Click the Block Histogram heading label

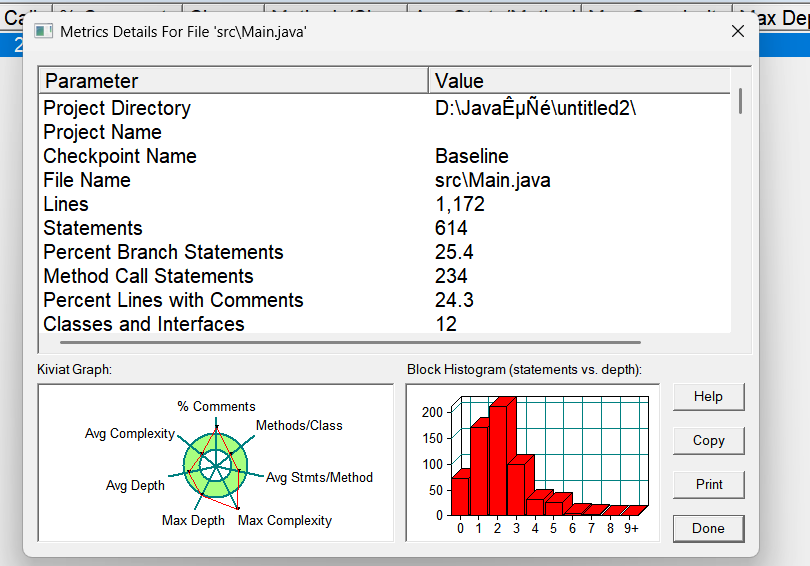pyautogui.click(x=524, y=370)
